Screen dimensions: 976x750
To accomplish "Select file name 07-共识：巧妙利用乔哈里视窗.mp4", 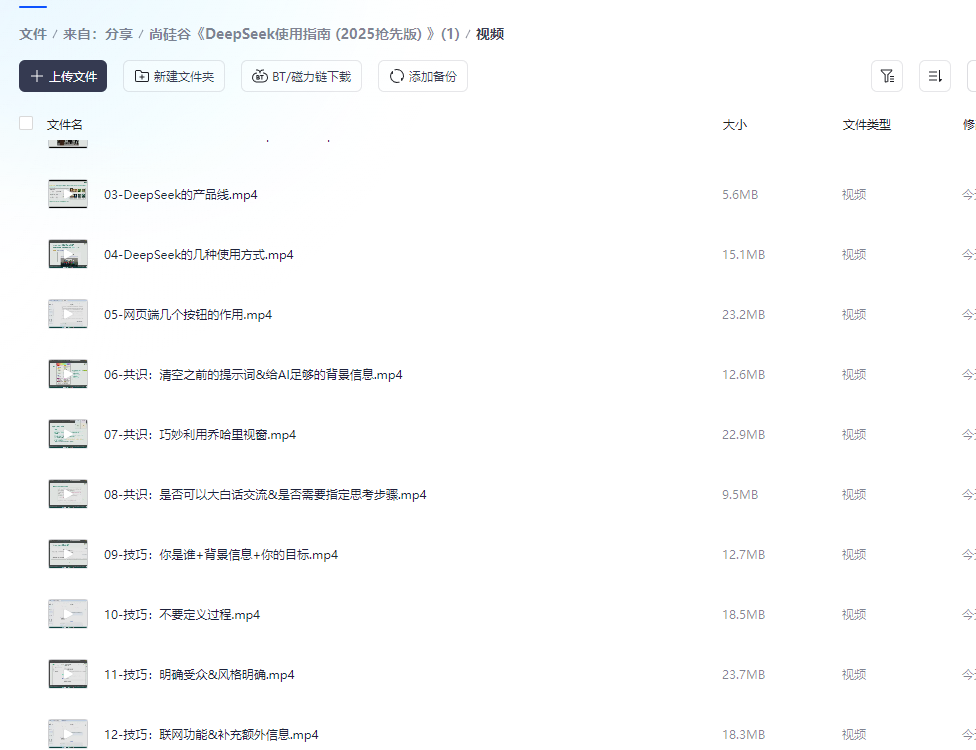I will [200, 435].
